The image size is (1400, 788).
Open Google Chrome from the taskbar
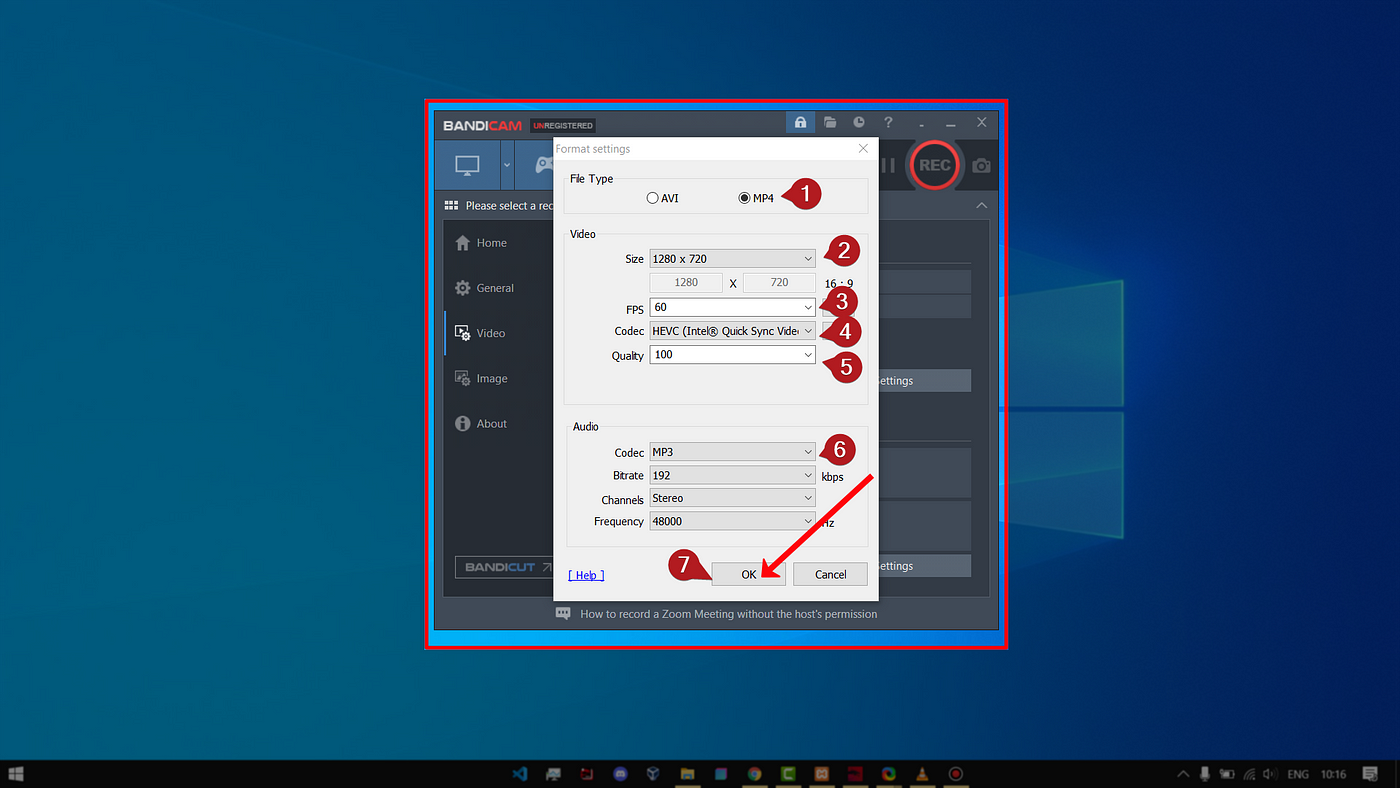click(755, 774)
